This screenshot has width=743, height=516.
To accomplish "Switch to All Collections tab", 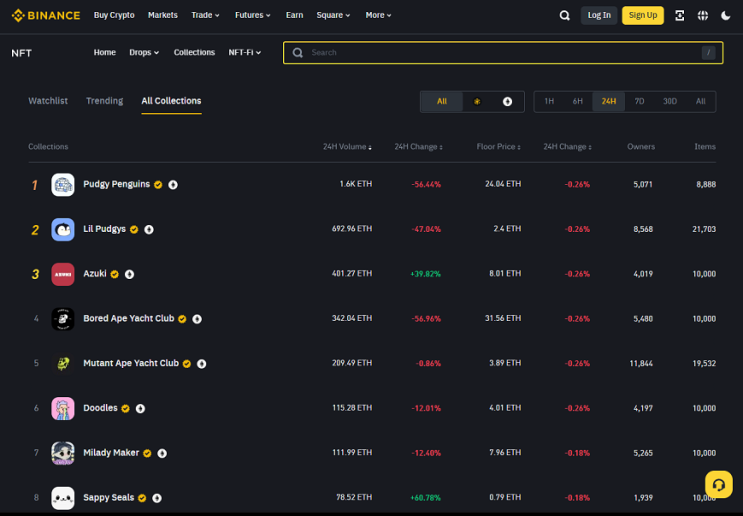I will coord(171,101).
